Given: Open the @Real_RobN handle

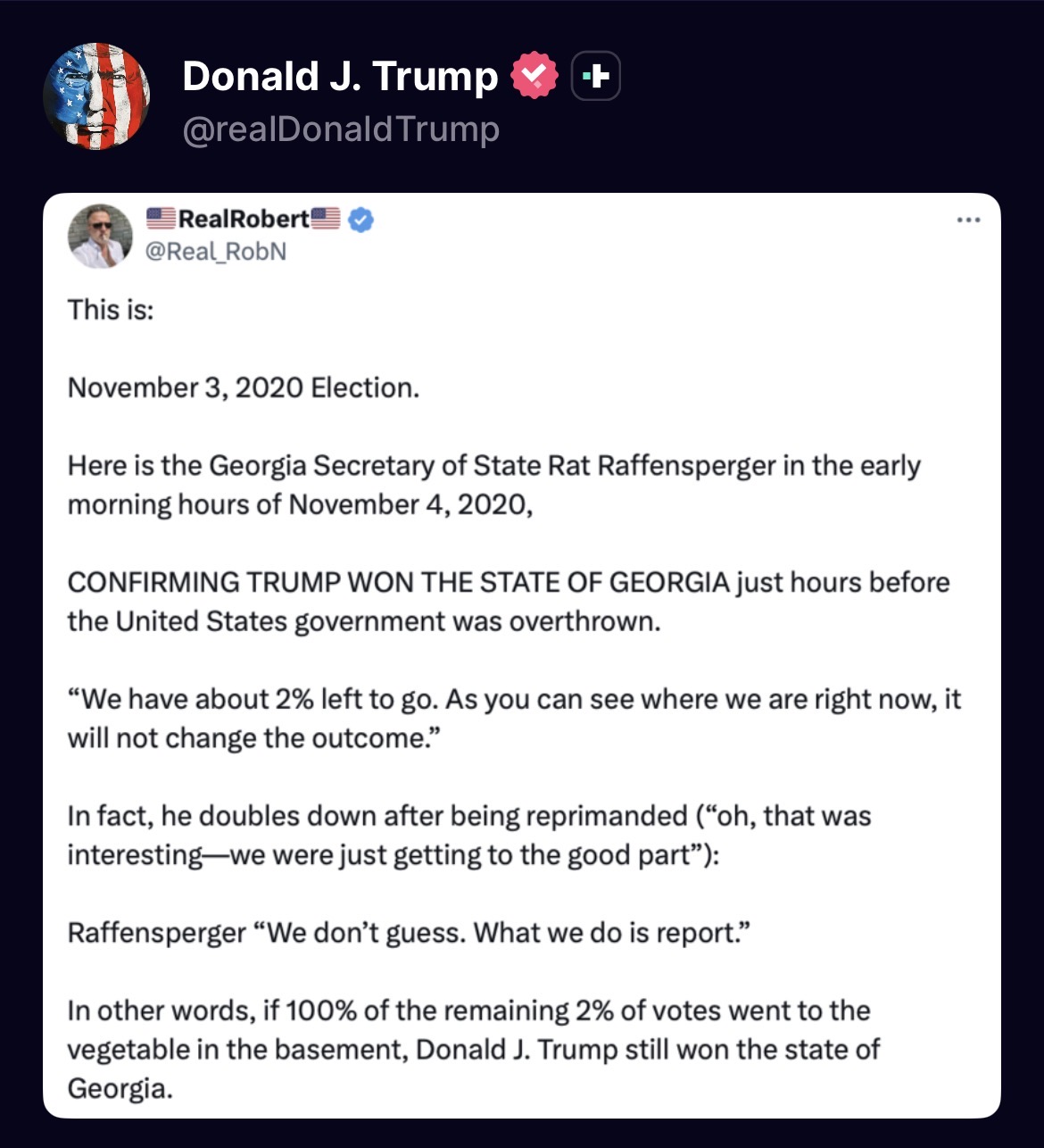Looking at the screenshot, I should [216, 252].
